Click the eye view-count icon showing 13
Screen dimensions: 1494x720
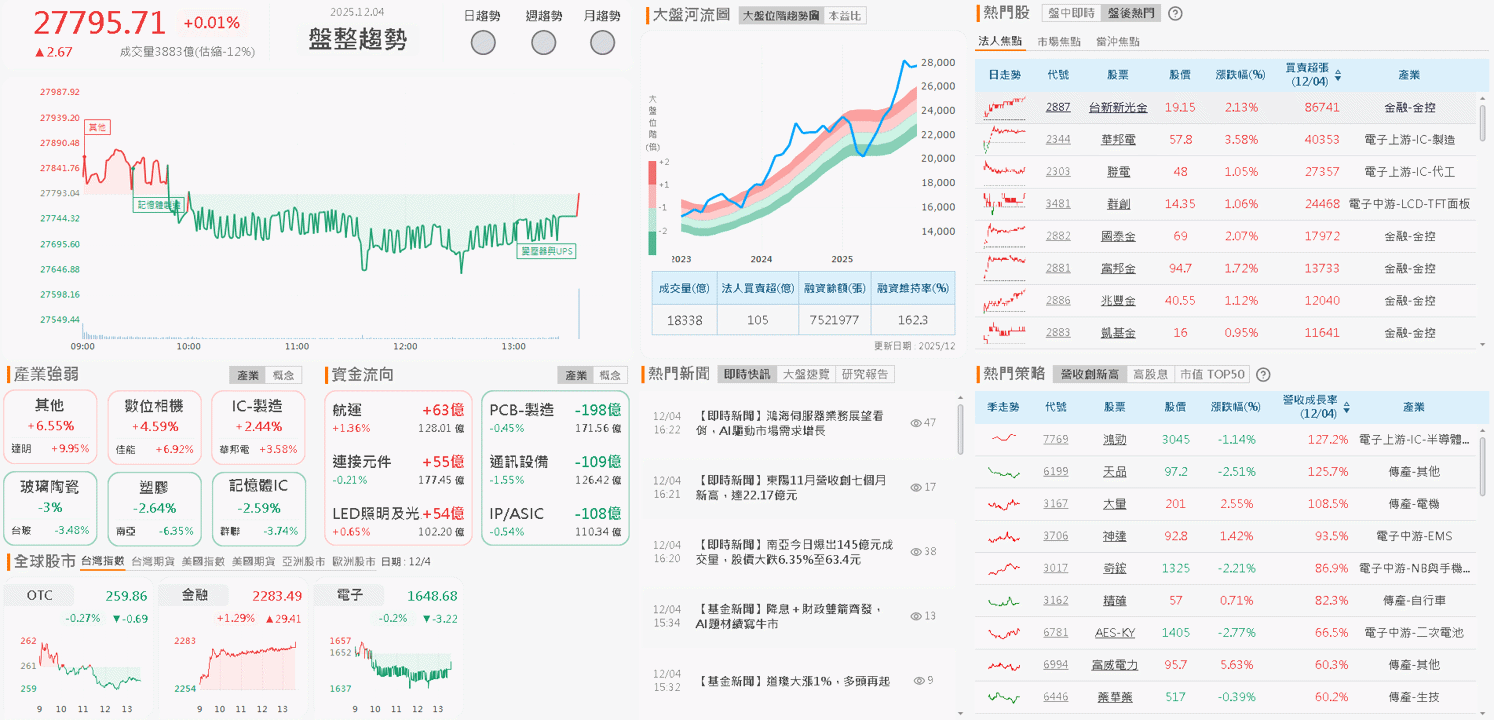[x=916, y=616]
